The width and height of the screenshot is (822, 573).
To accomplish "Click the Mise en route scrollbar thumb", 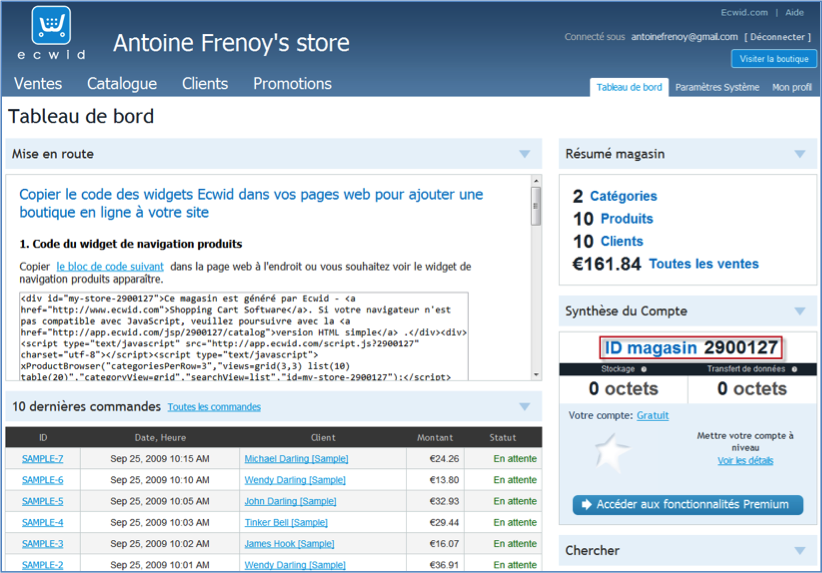I will point(535,206).
